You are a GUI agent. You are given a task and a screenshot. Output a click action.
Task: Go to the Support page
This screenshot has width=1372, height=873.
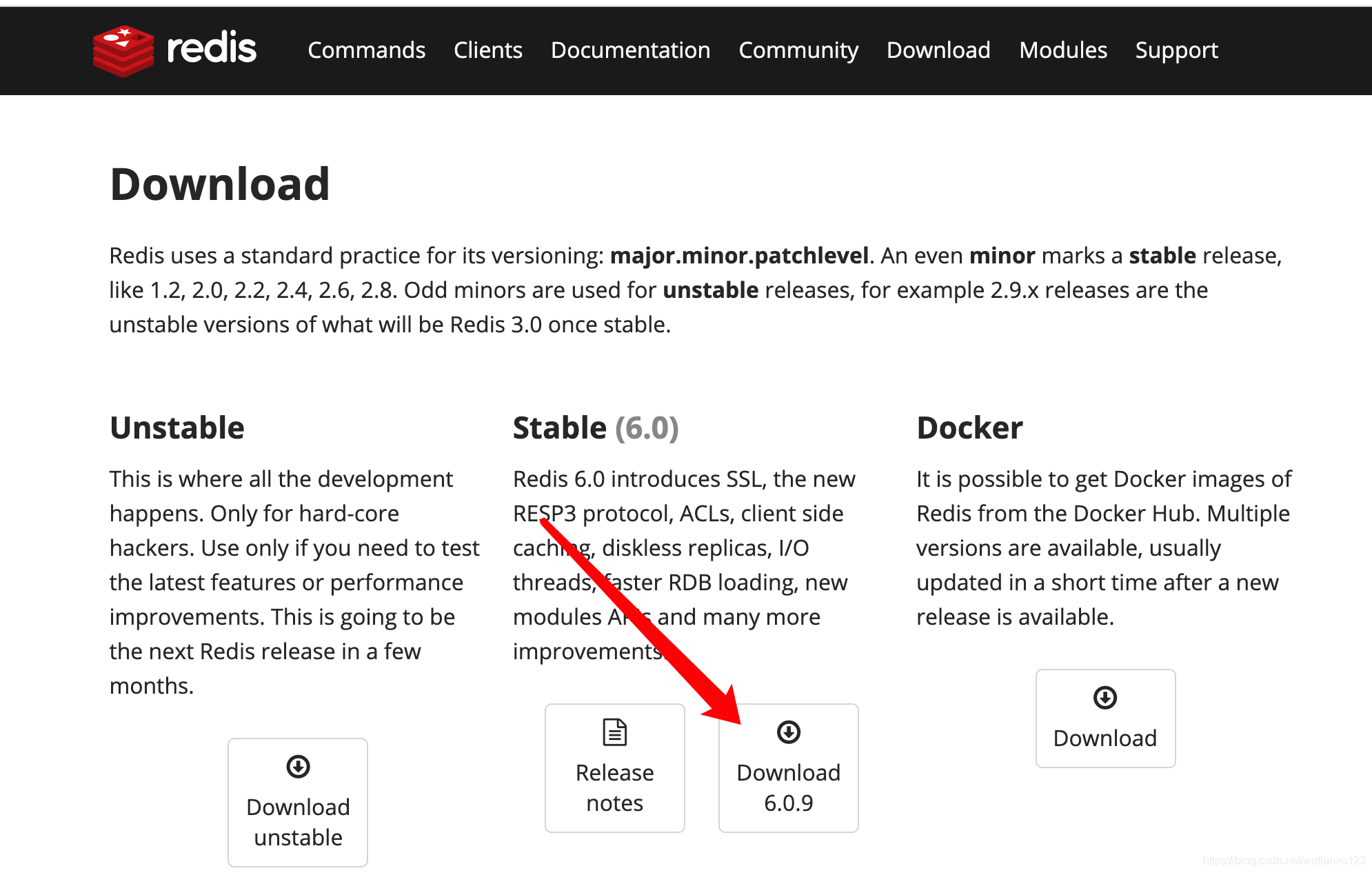pos(1176,50)
